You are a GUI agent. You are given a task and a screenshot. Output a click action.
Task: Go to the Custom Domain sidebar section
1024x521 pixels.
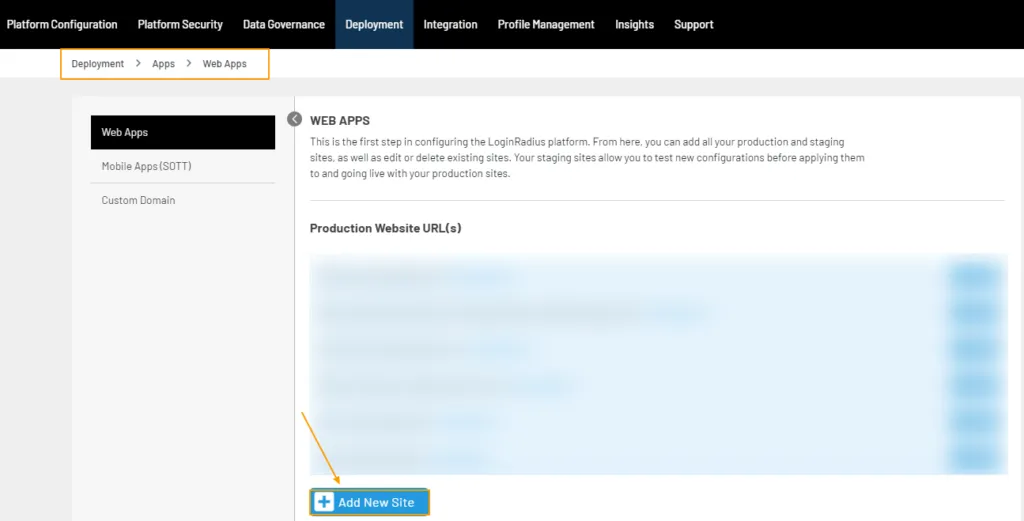(x=138, y=200)
